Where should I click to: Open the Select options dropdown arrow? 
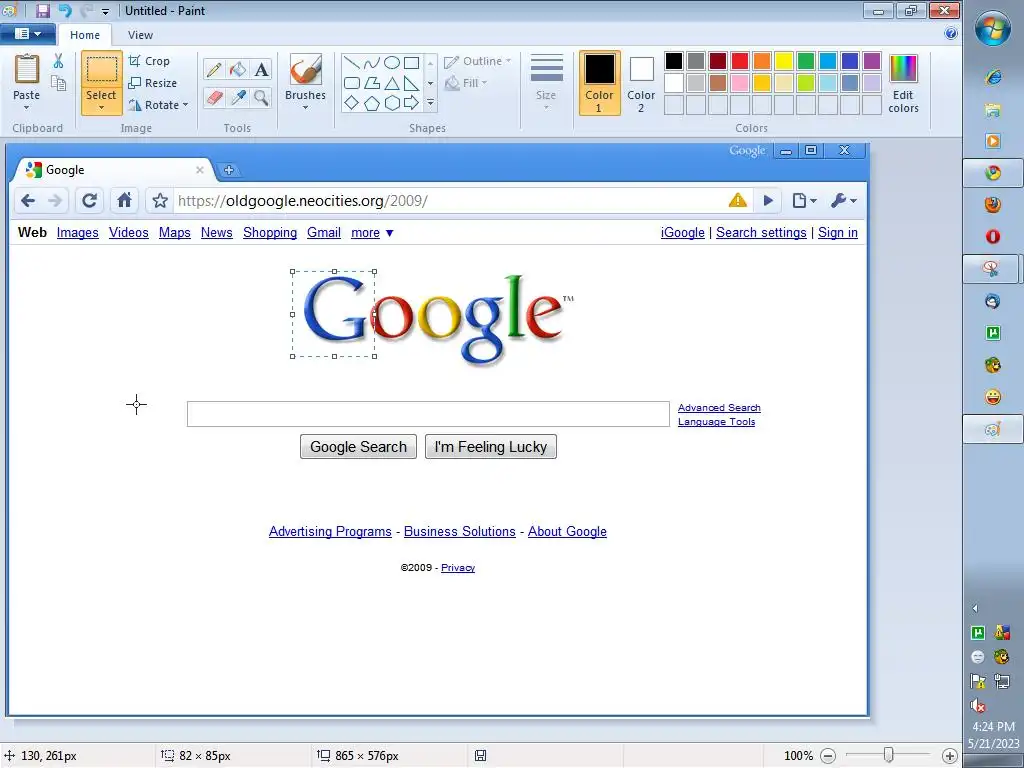coord(101,108)
